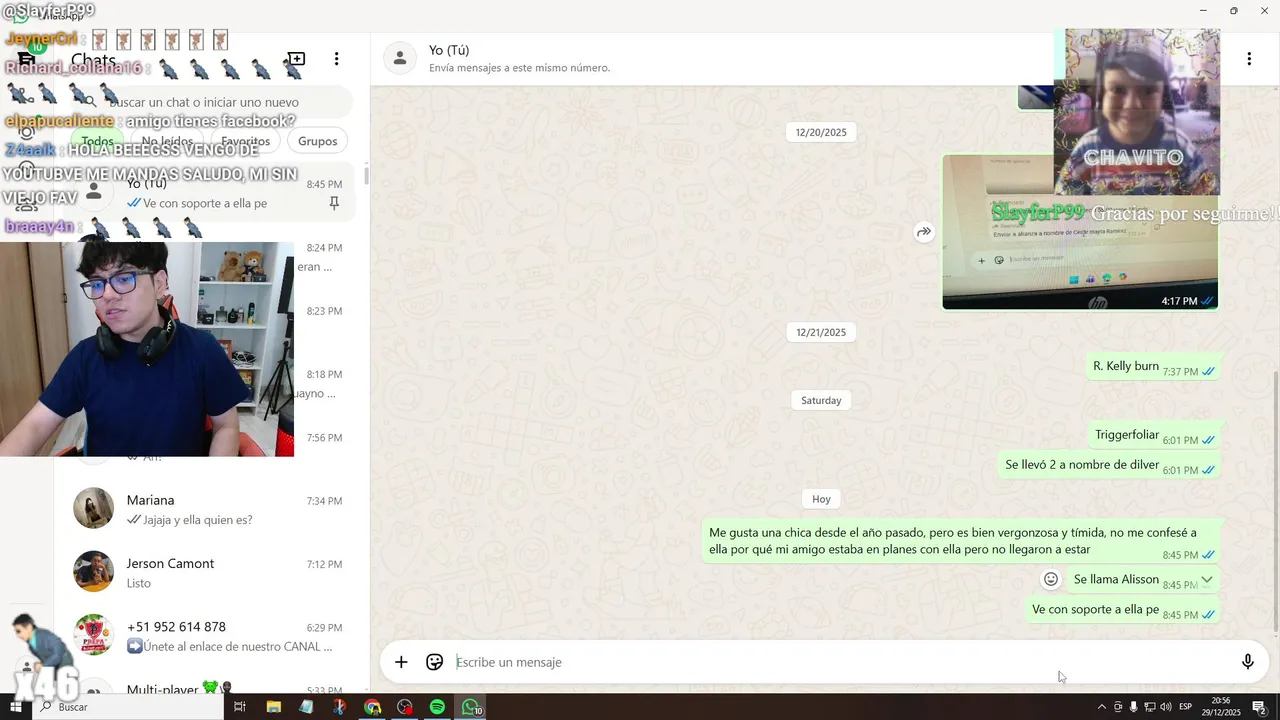Click 'Envía mensajes a este mismo número' subtitle
This screenshot has height=720, width=1280.
pyautogui.click(x=519, y=68)
